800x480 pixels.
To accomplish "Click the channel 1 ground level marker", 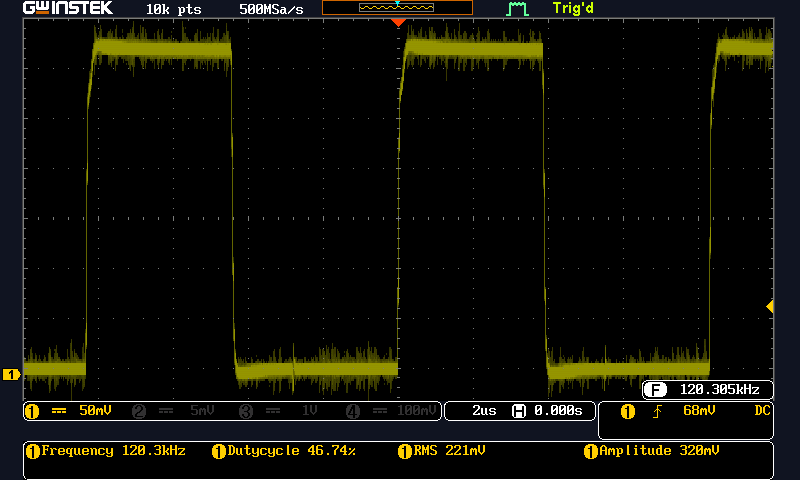I will click(11, 374).
